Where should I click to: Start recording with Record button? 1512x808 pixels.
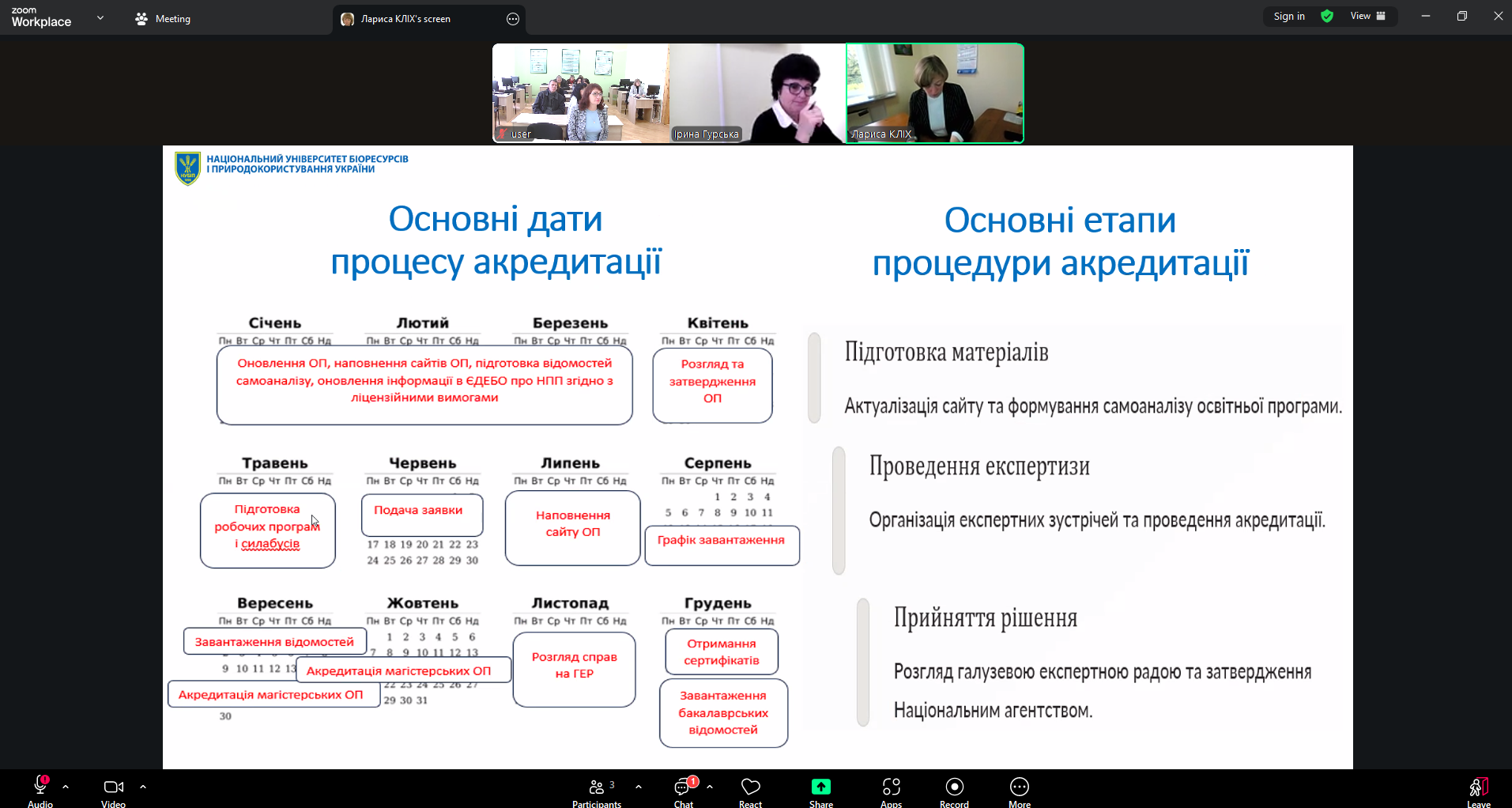954,787
